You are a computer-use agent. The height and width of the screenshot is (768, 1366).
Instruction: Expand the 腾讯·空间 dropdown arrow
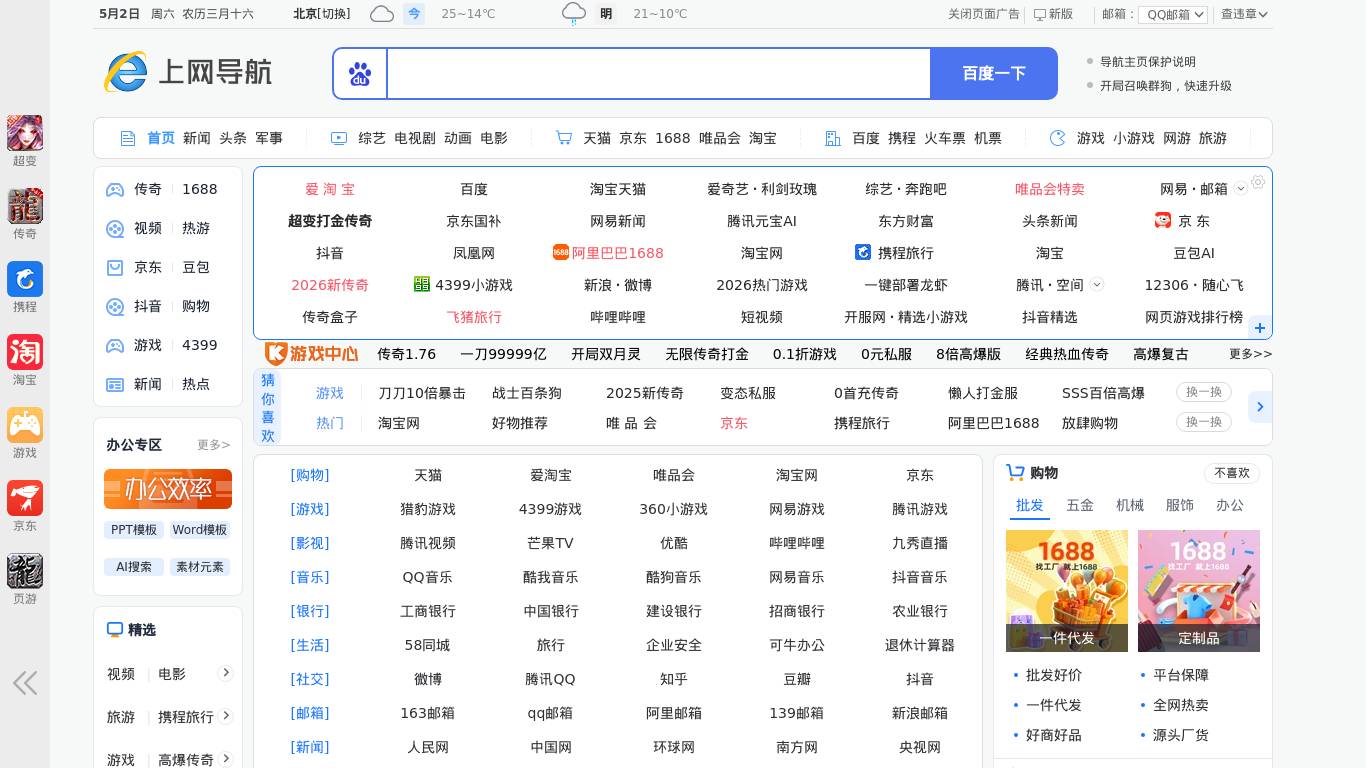click(1097, 284)
